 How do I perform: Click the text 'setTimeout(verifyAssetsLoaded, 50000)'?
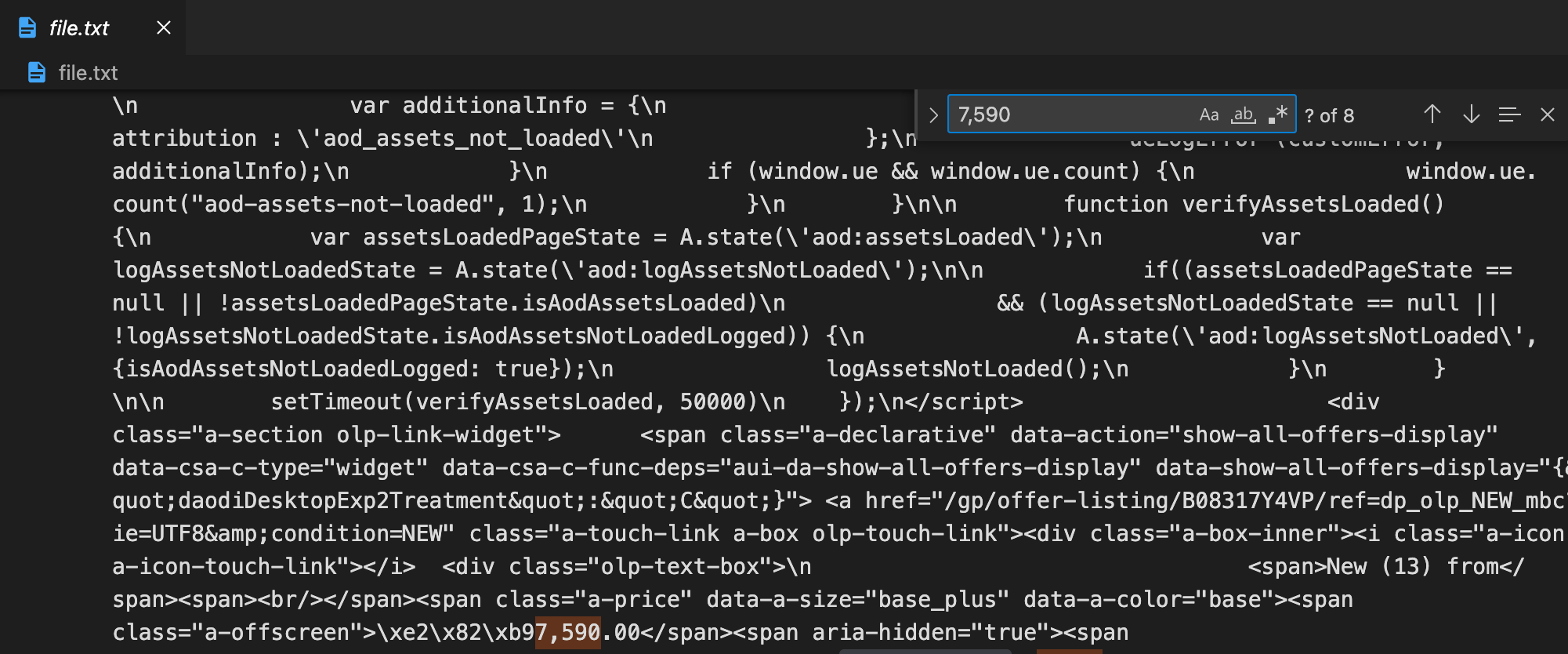(x=515, y=401)
